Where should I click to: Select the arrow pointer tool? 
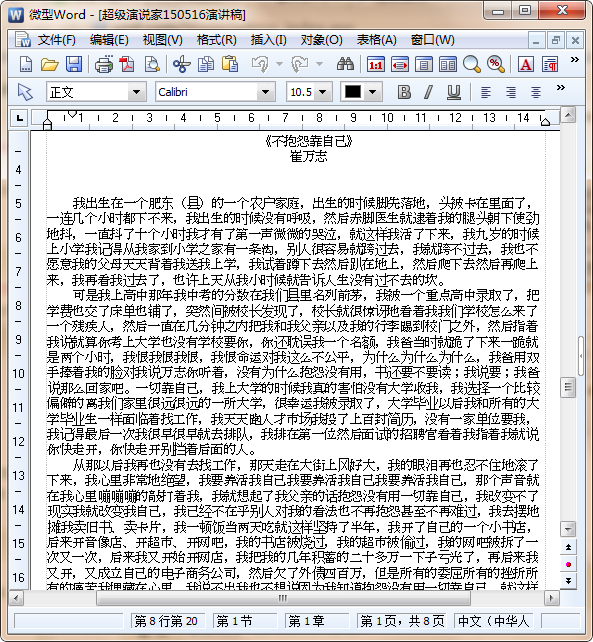coord(25,92)
